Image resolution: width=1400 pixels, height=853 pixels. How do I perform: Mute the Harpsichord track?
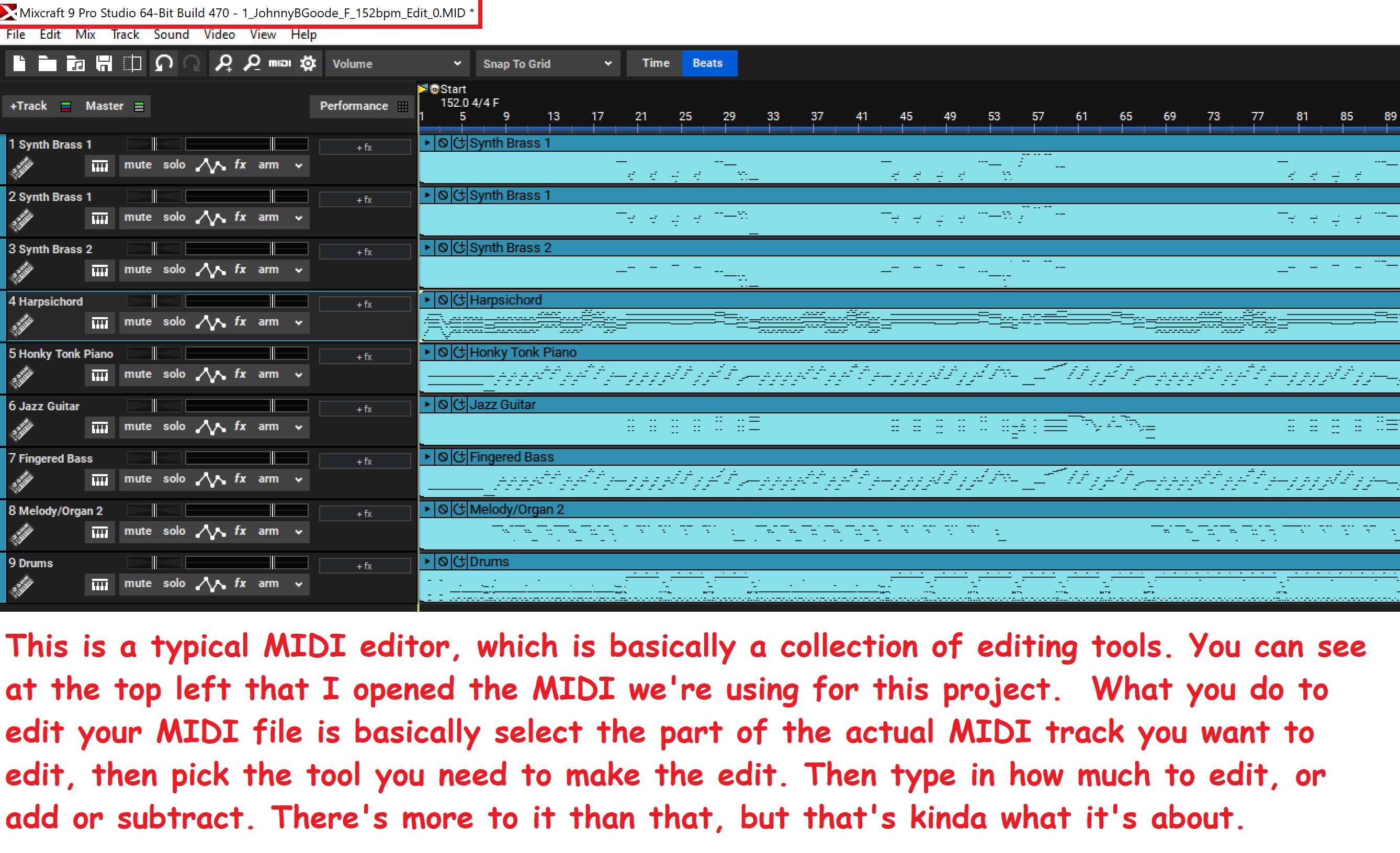(138, 322)
